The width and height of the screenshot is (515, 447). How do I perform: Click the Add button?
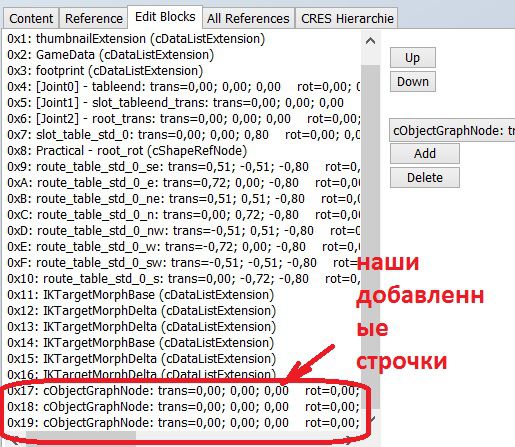[x=425, y=154]
